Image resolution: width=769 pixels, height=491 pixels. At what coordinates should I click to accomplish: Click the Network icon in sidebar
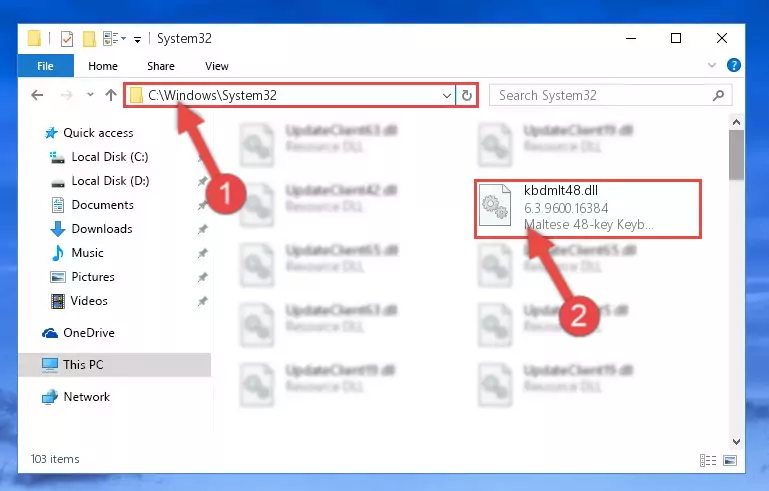tap(50, 397)
